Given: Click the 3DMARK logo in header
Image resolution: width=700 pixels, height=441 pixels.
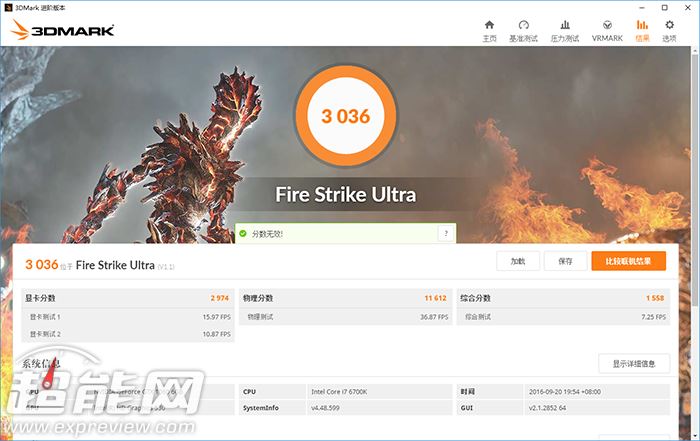Looking at the screenshot, I should click(x=60, y=30).
